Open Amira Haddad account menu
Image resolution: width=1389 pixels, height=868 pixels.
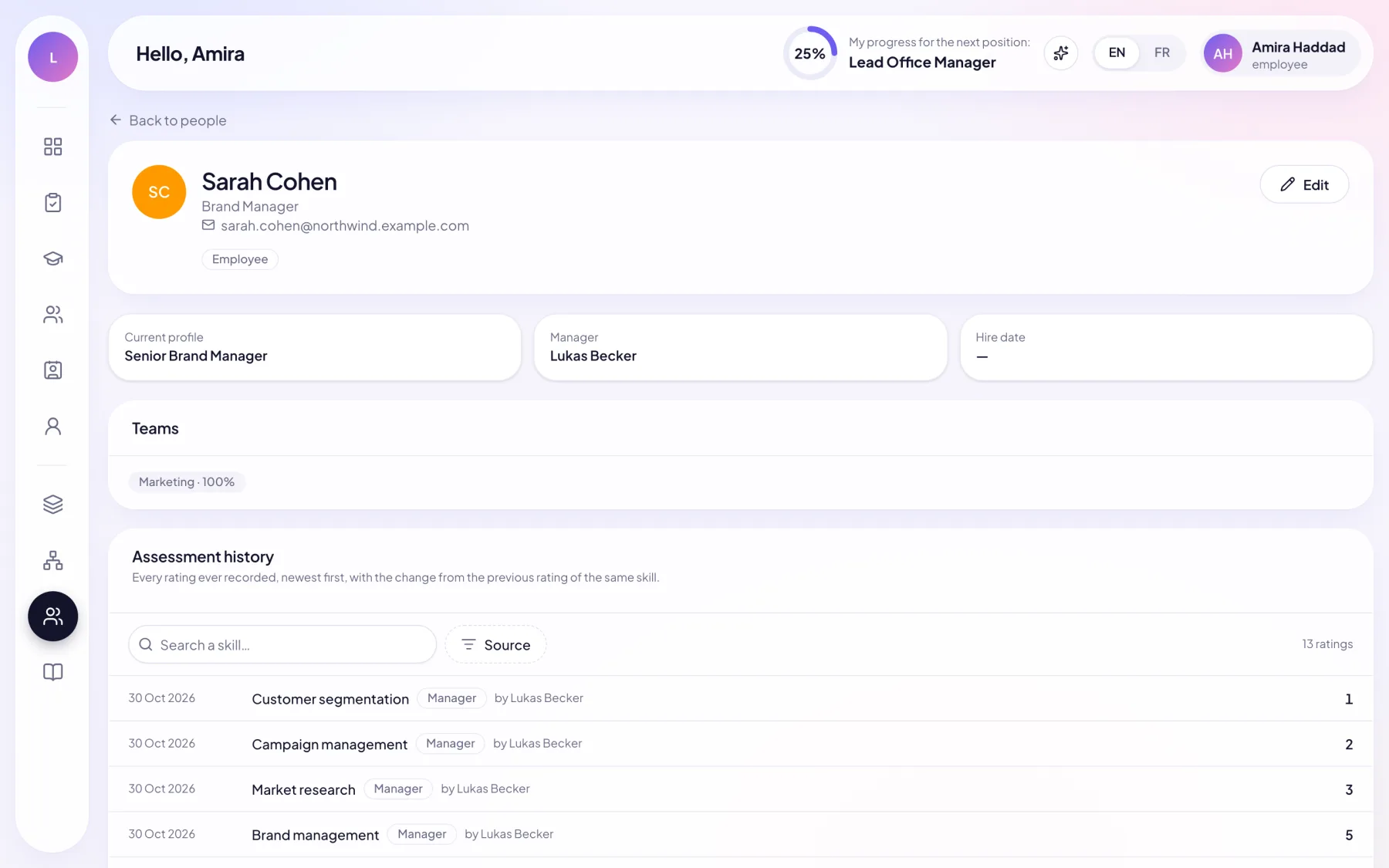point(1281,54)
